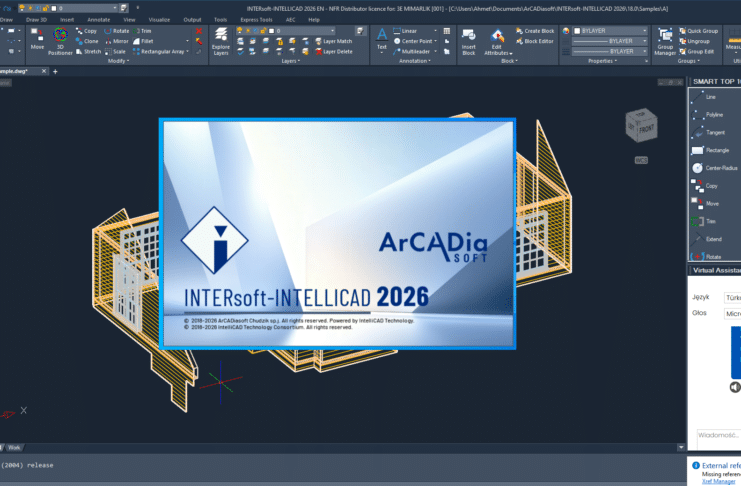Expand the Rectangular Array dropdown

click(186, 51)
